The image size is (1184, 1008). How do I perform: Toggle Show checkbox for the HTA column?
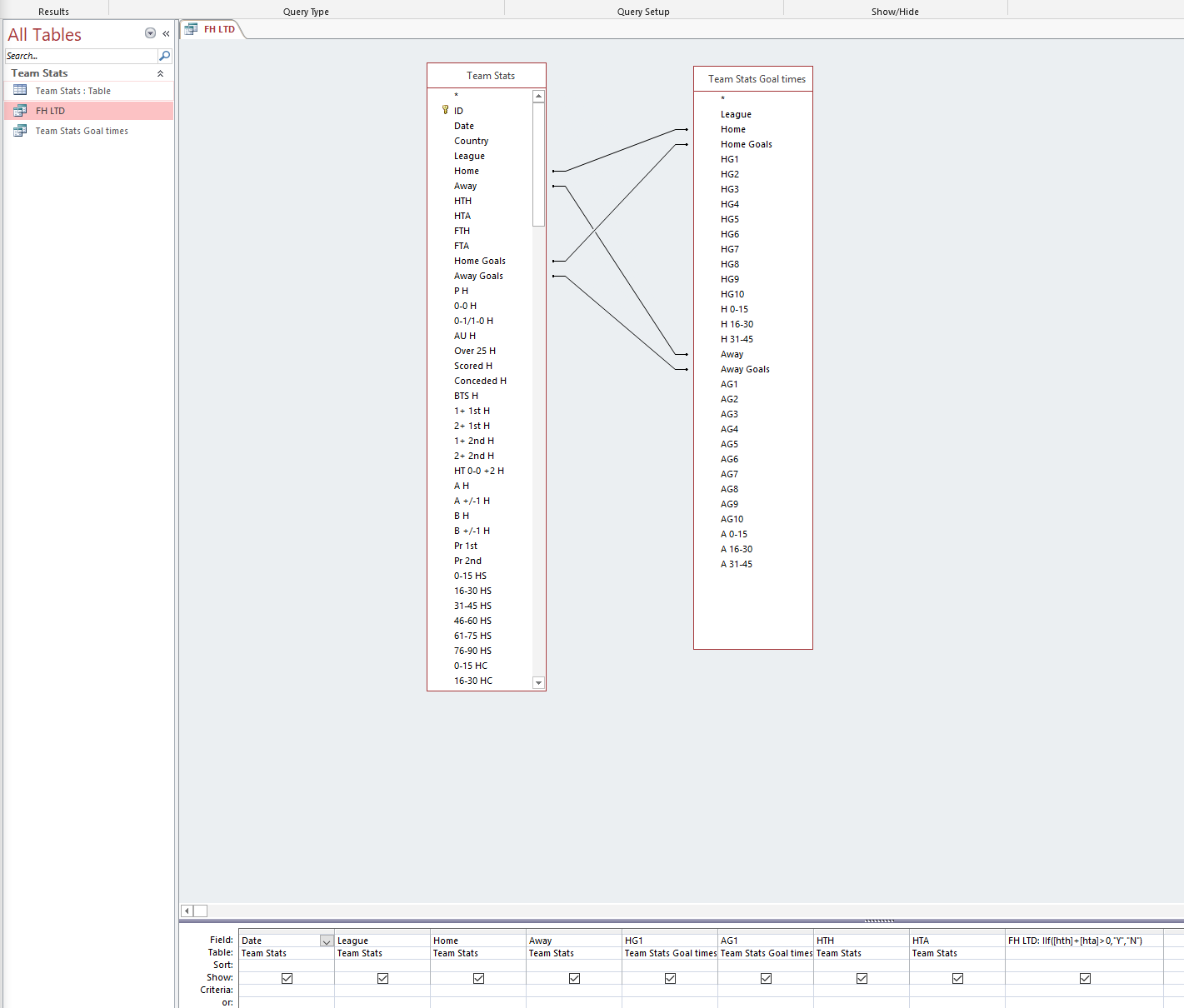pos(957,978)
